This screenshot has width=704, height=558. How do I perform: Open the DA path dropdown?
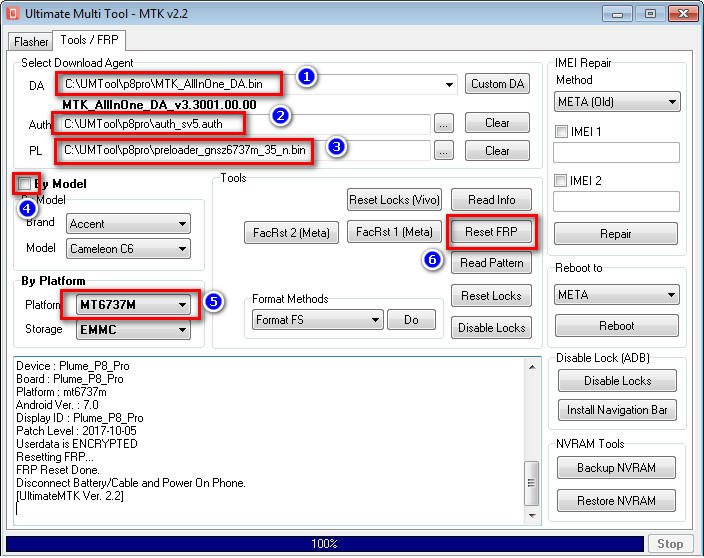(x=449, y=84)
